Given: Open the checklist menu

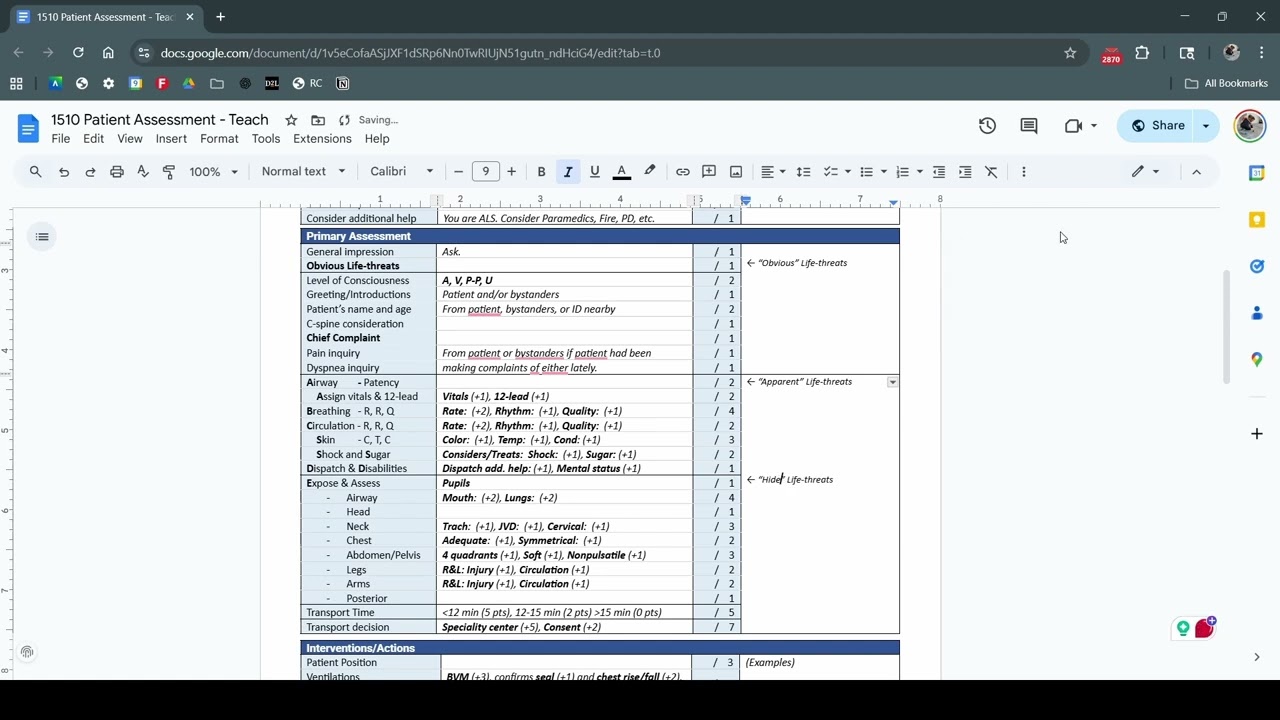Looking at the screenshot, I should click(836, 172).
